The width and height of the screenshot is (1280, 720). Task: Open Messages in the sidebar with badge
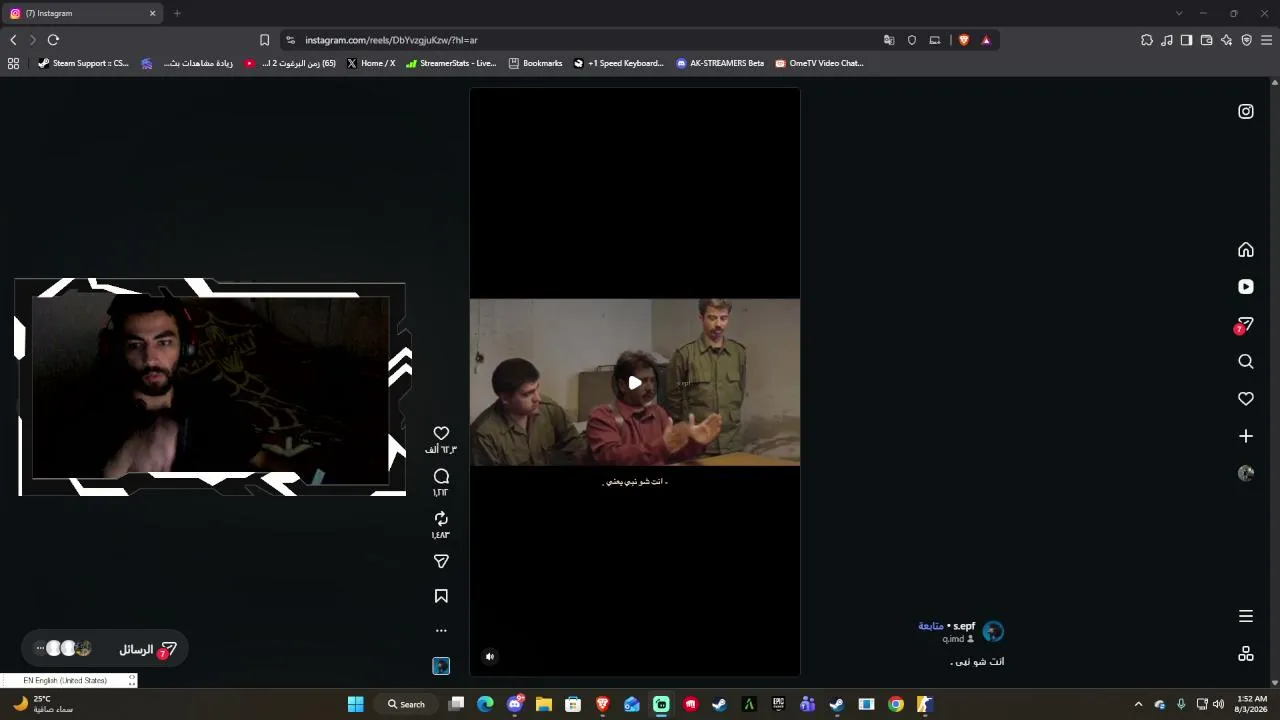(1245, 325)
